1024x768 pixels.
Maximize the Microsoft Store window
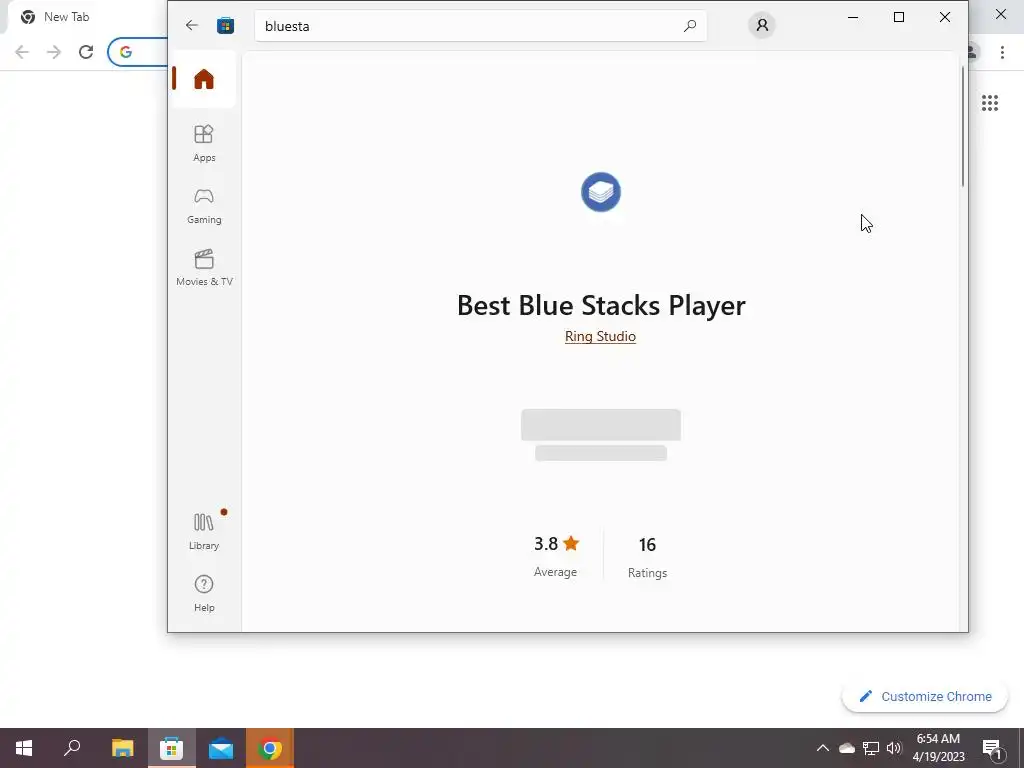pos(899,17)
